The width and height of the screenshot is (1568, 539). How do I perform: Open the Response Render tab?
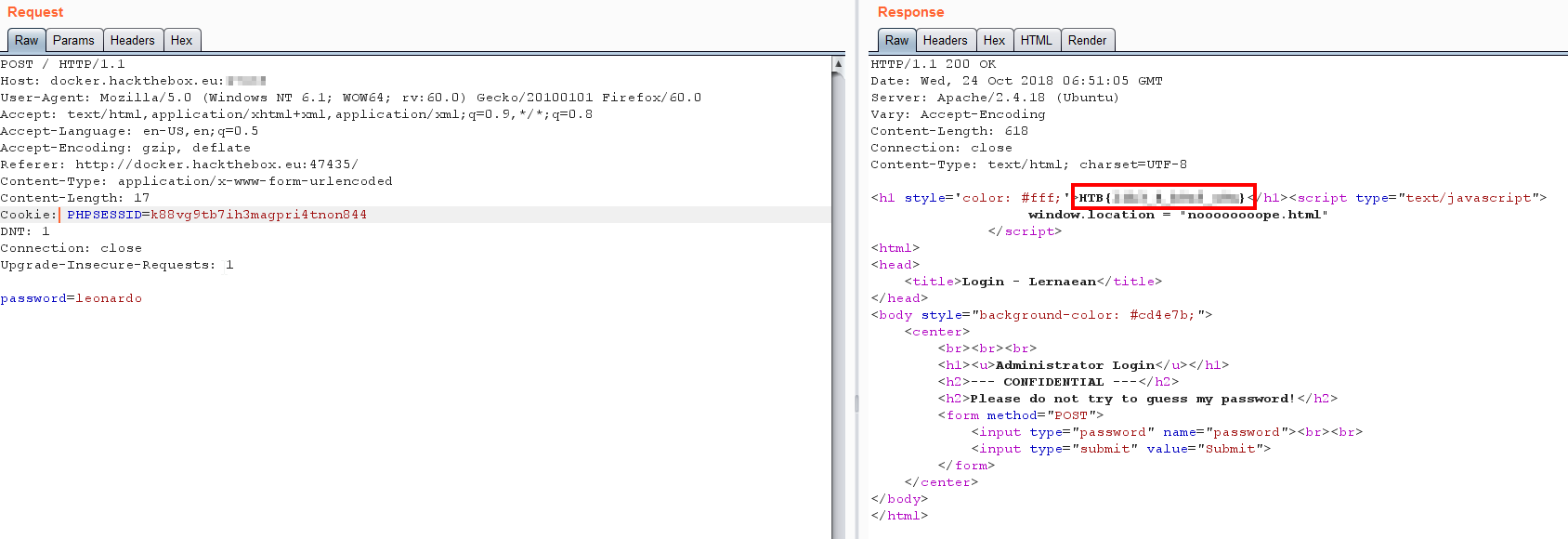pos(1088,40)
